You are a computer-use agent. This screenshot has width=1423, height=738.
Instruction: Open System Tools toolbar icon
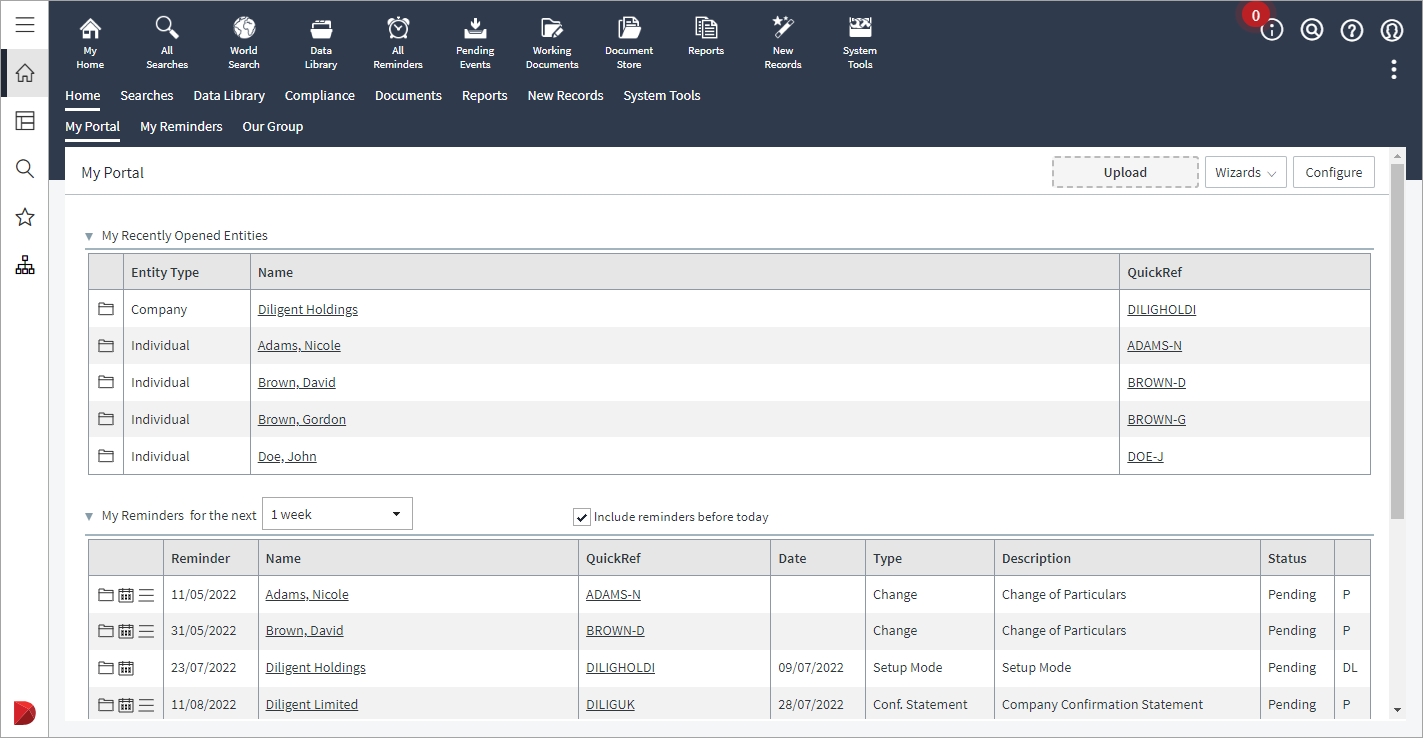click(x=860, y=43)
